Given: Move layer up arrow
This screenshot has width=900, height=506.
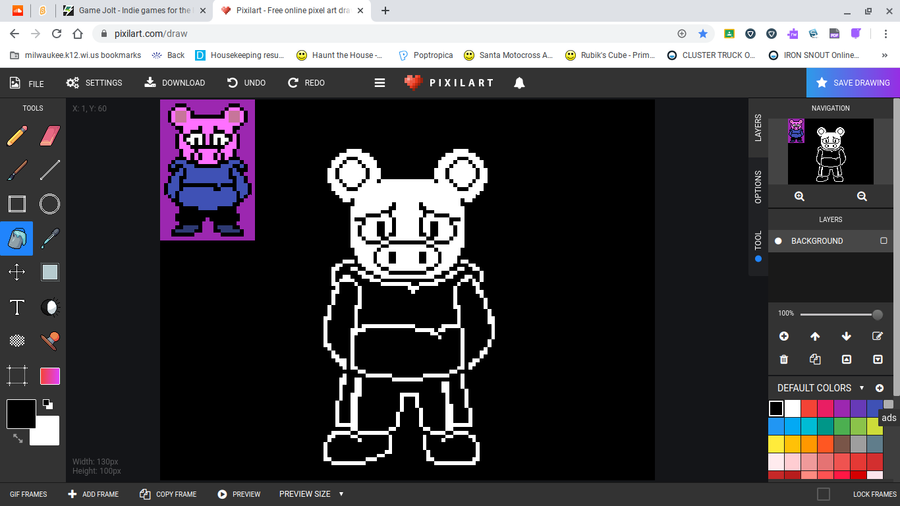Looking at the screenshot, I should coord(815,336).
